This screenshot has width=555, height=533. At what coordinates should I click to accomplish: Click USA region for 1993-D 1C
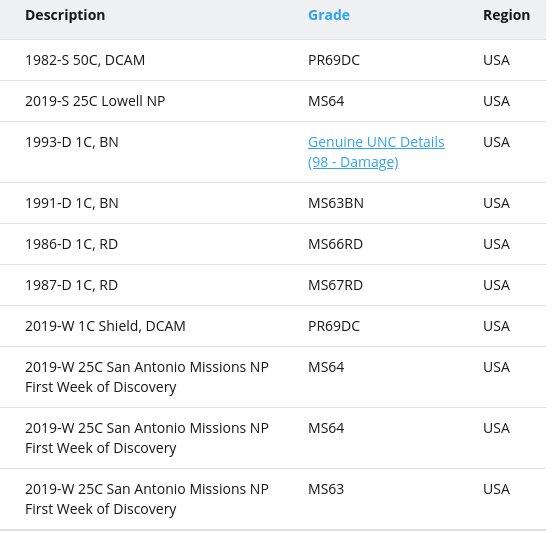[496, 142]
